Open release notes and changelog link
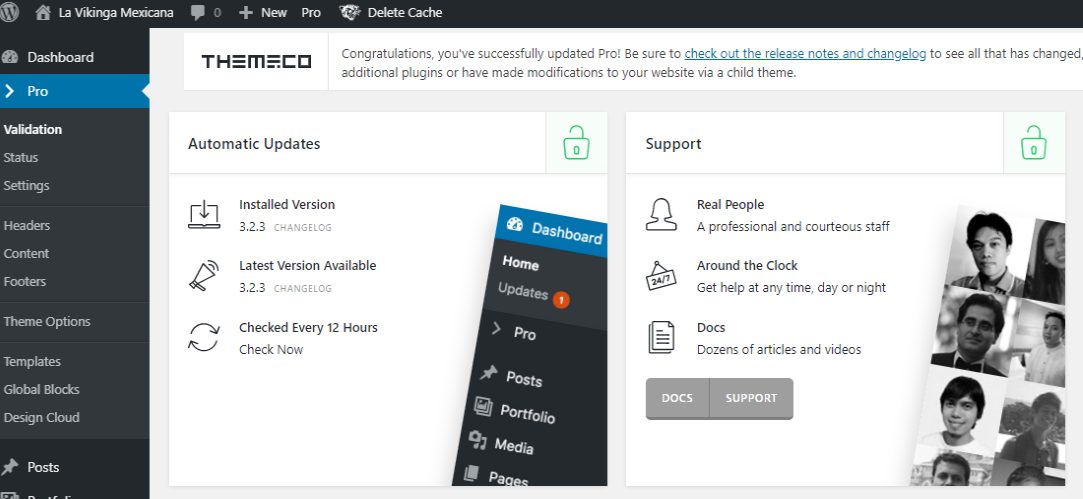The height and width of the screenshot is (499, 1083). point(805,53)
